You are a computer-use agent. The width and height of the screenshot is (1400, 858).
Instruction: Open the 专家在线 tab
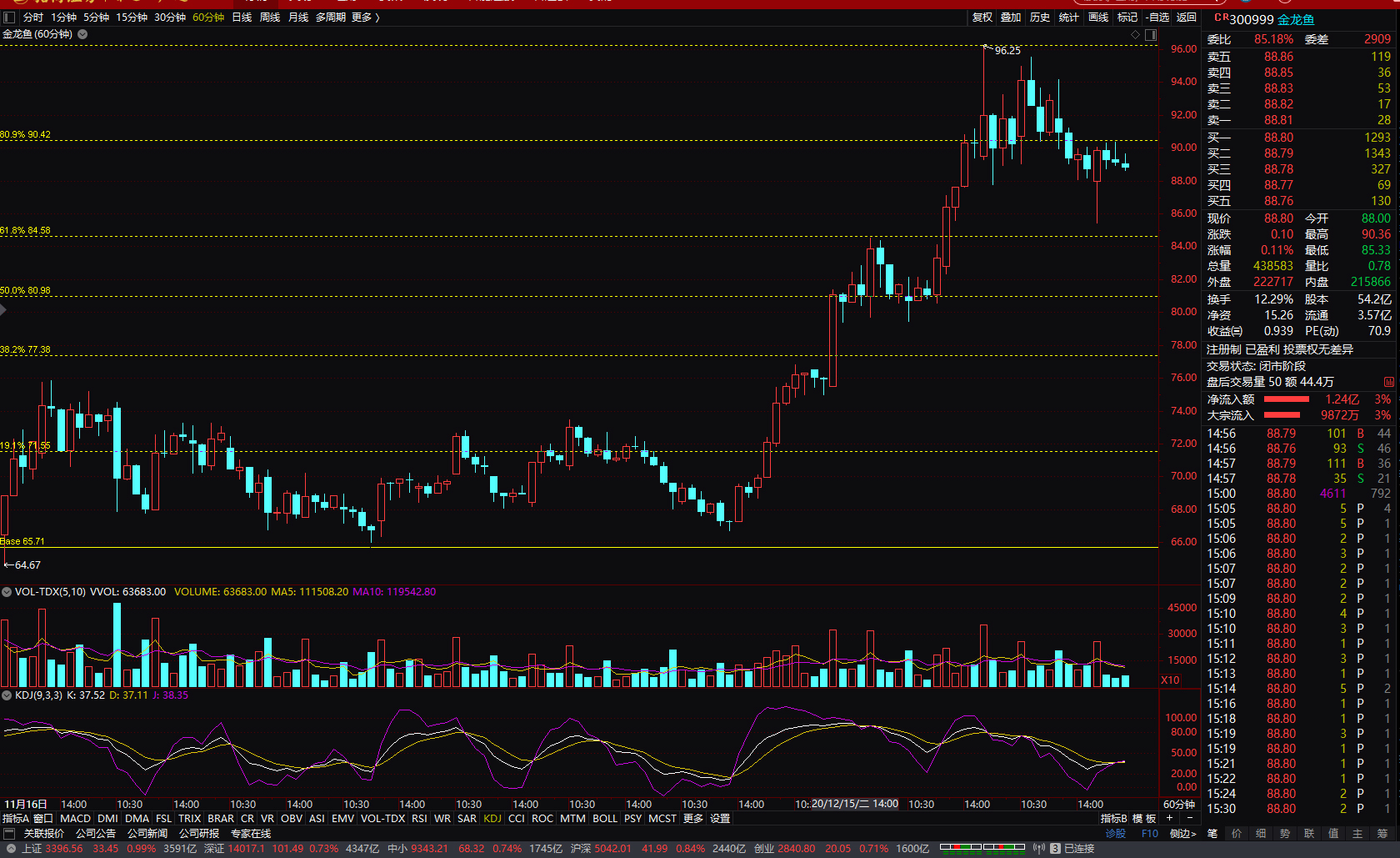pos(251,834)
